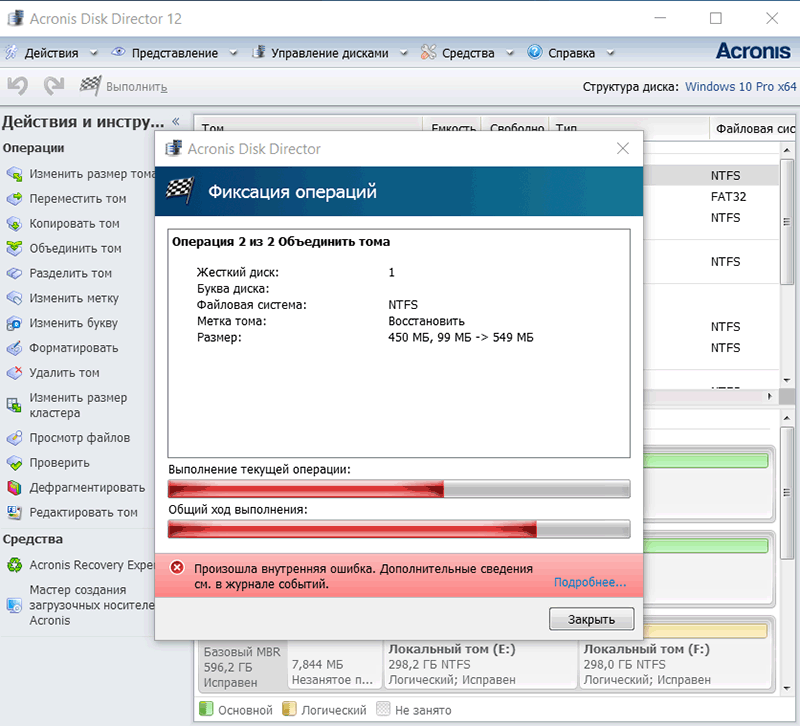Click Выполнить pending operations button text
This screenshot has height=726, width=800.
tap(137, 87)
